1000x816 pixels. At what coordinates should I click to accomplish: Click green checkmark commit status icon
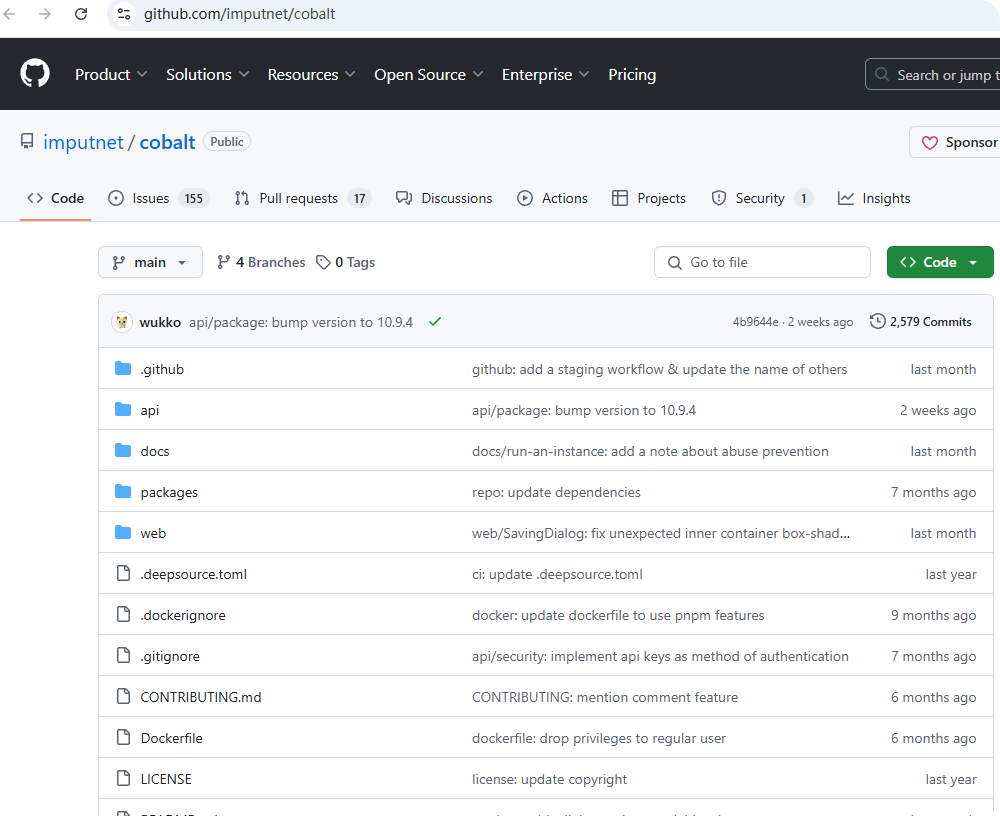coord(435,322)
